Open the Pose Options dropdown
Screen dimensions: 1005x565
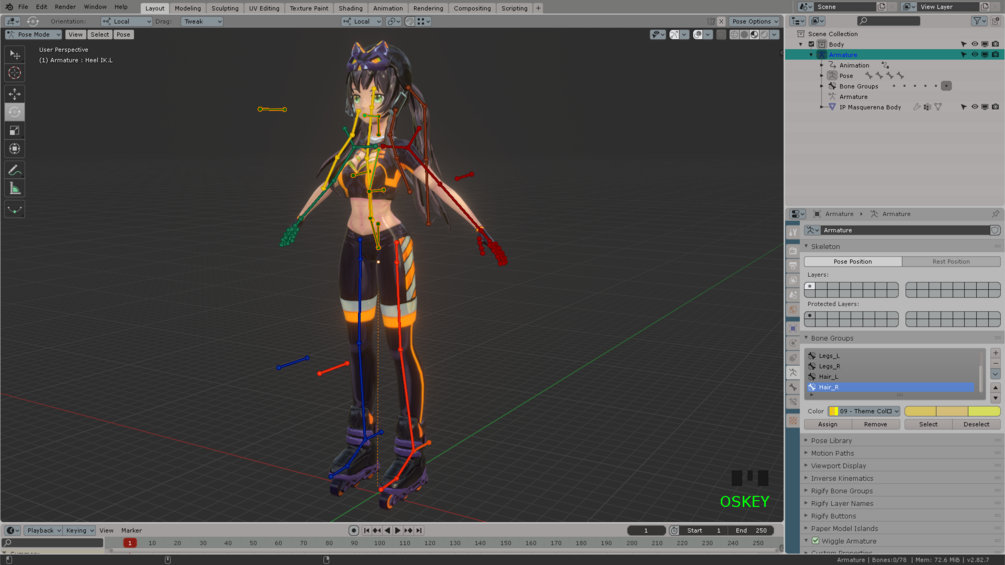[x=755, y=21]
